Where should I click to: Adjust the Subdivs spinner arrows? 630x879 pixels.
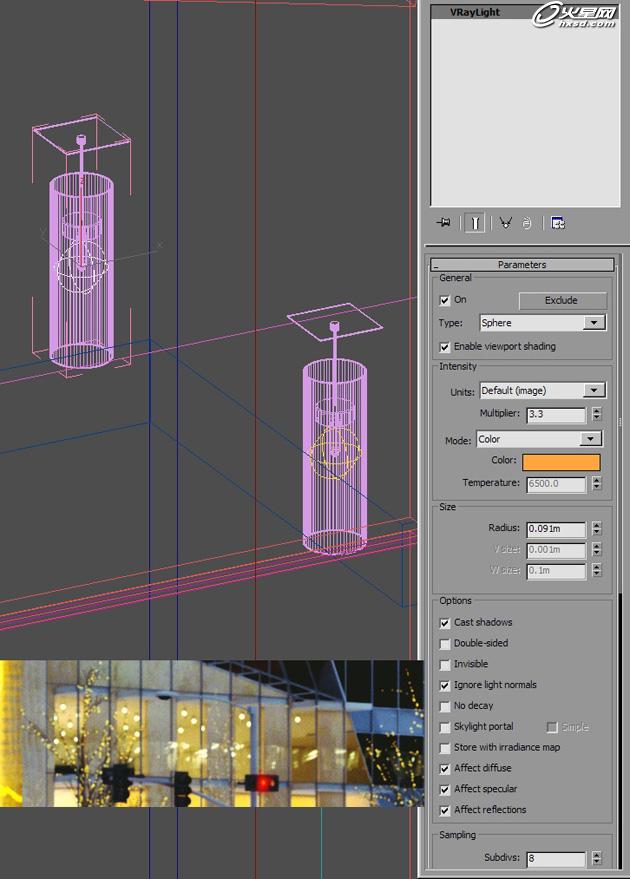[597, 858]
